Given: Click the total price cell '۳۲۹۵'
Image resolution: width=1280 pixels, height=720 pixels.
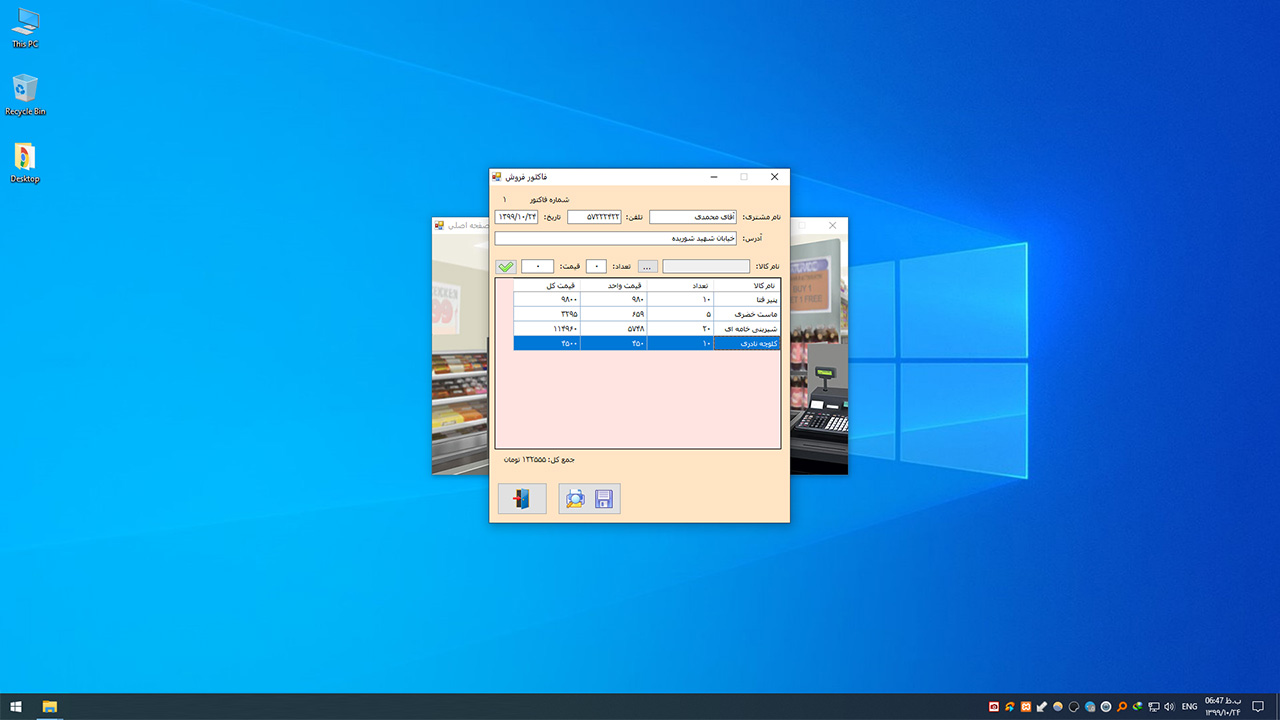Looking at the screenshot, I should (x=547, y=314).
